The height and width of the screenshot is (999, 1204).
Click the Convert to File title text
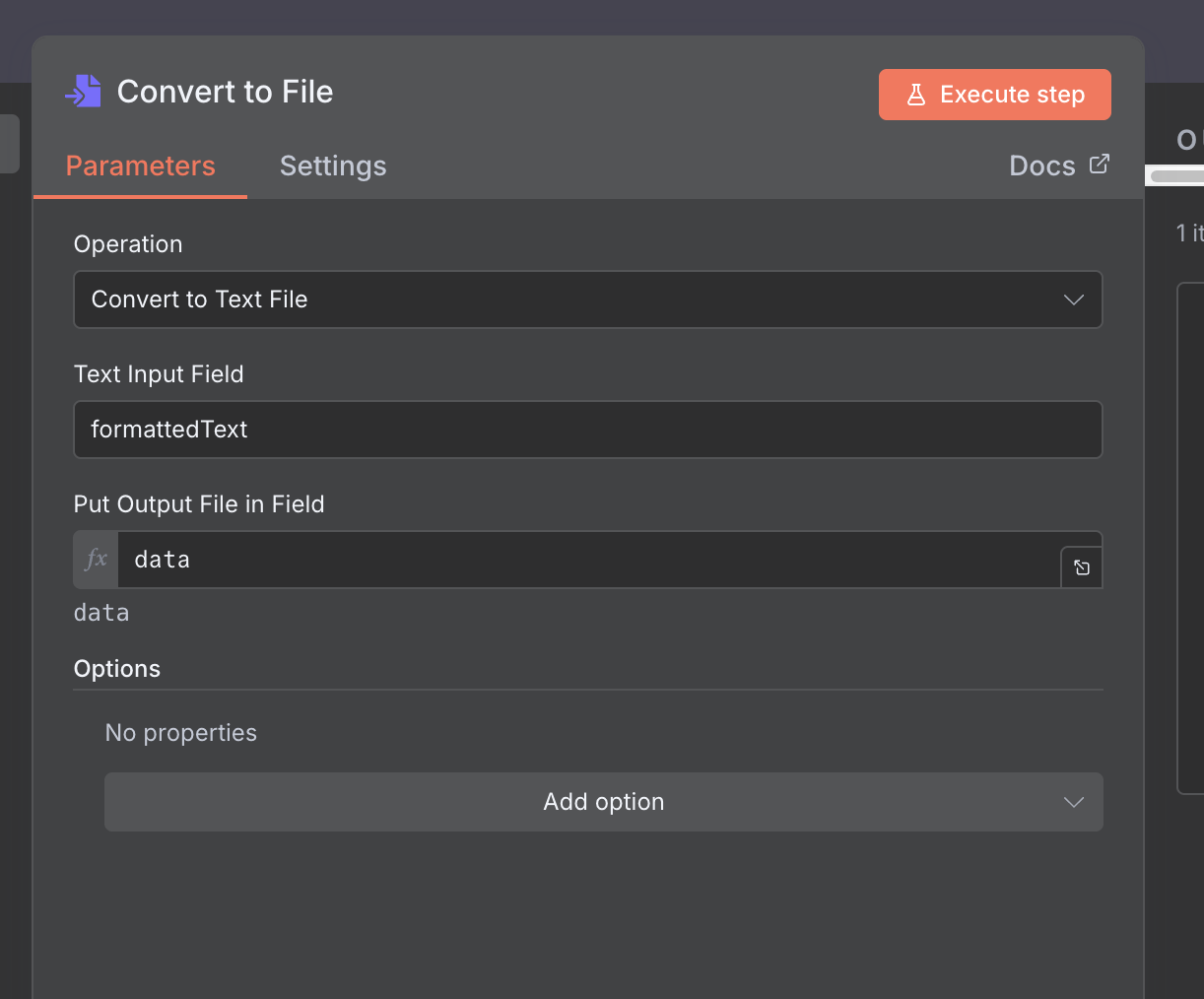coord(225,92)
